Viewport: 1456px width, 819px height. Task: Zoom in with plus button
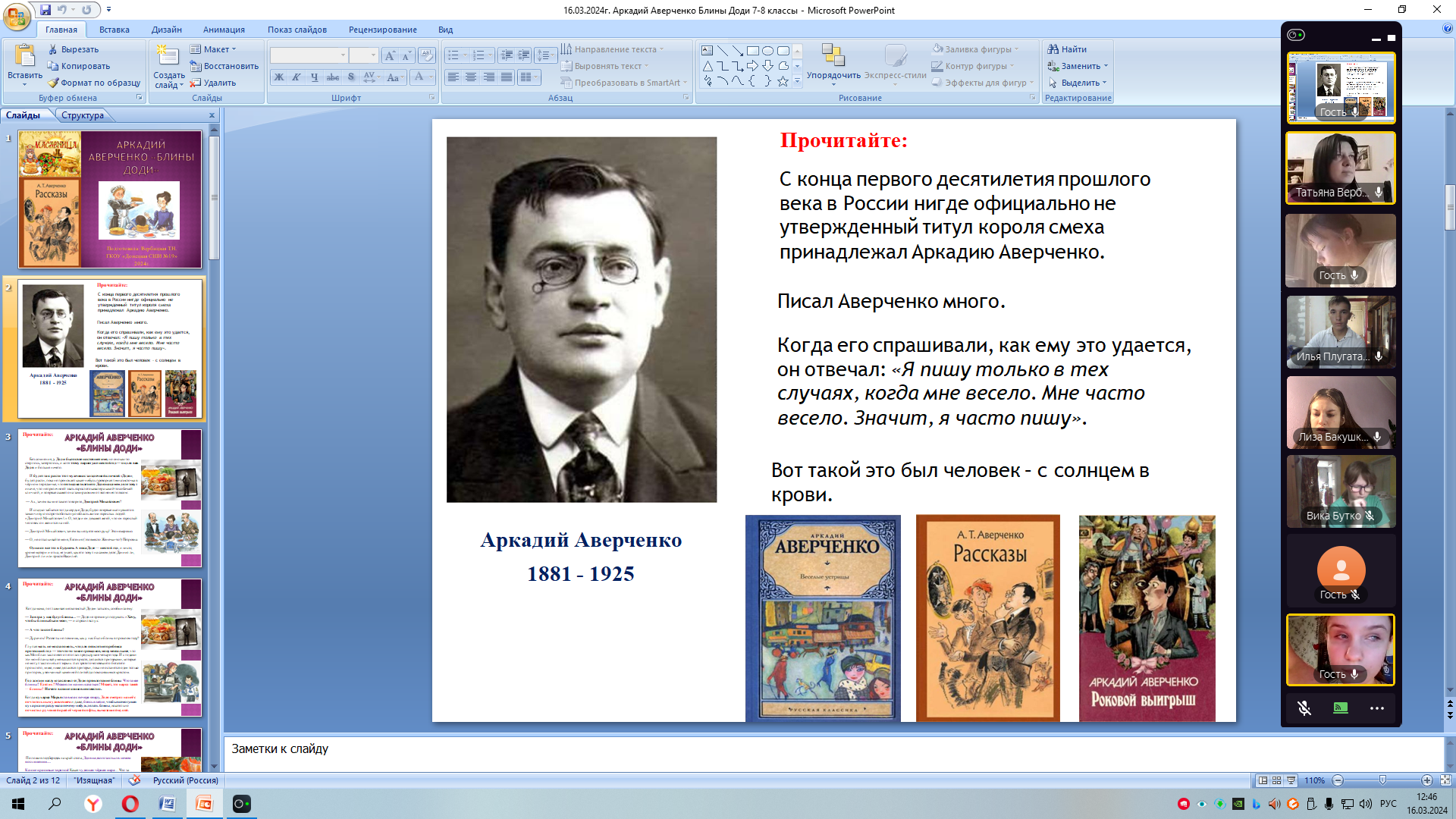click(1426, 780)
